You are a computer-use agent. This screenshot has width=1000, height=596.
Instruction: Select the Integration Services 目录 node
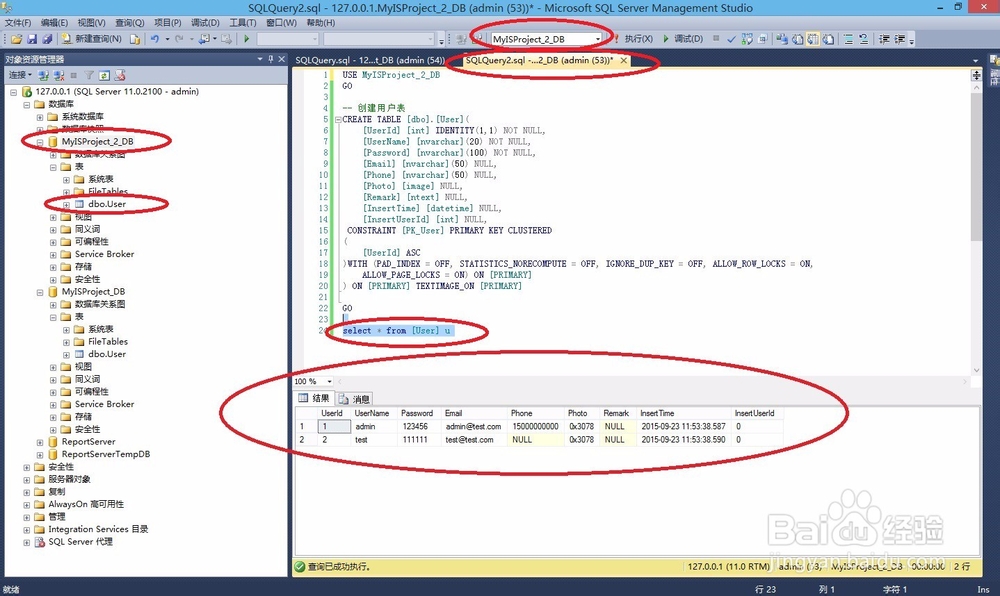point(98,529)
